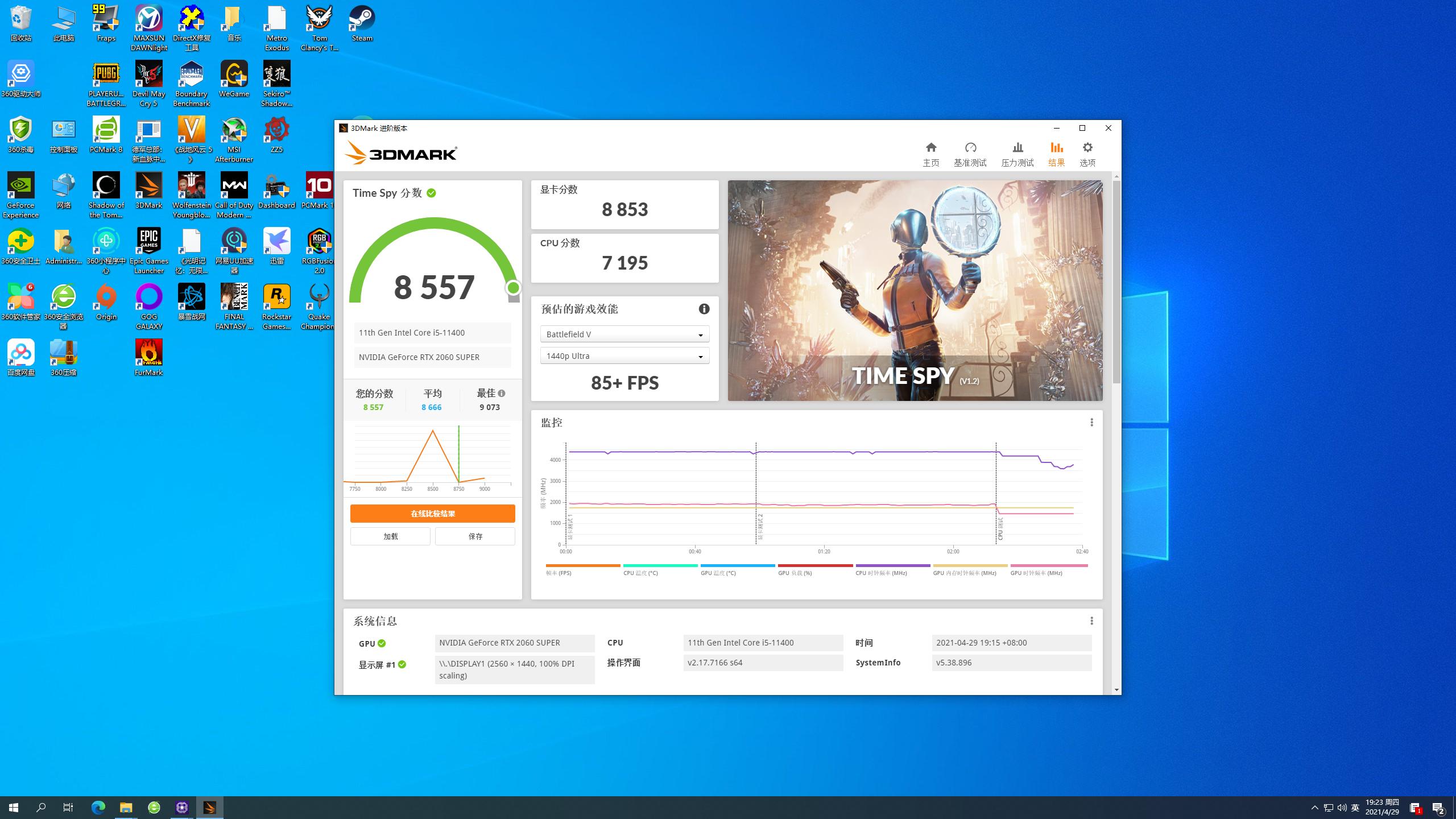Click the 保存 save button
Image resolution: width=1456 pixels, height=819 pixels.
tap(475, 536)
